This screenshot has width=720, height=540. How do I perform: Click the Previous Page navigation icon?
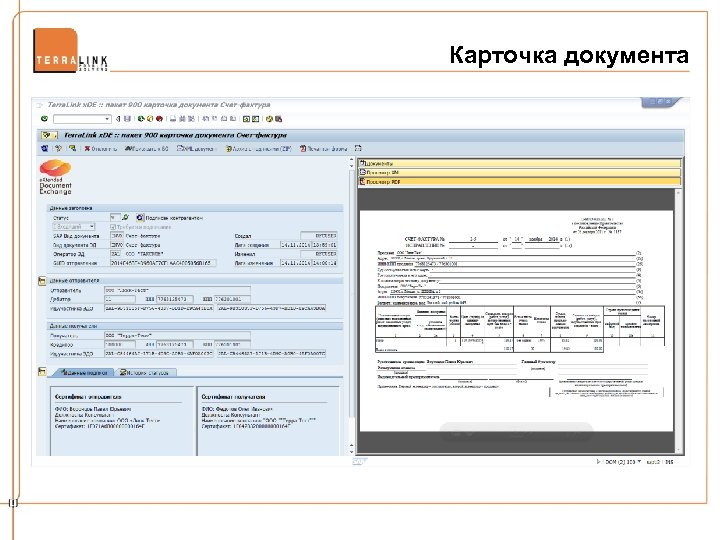[214, 119]
